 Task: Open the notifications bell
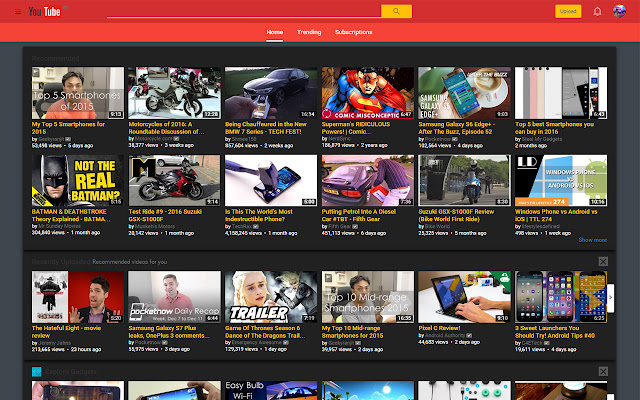click(597, 11)
